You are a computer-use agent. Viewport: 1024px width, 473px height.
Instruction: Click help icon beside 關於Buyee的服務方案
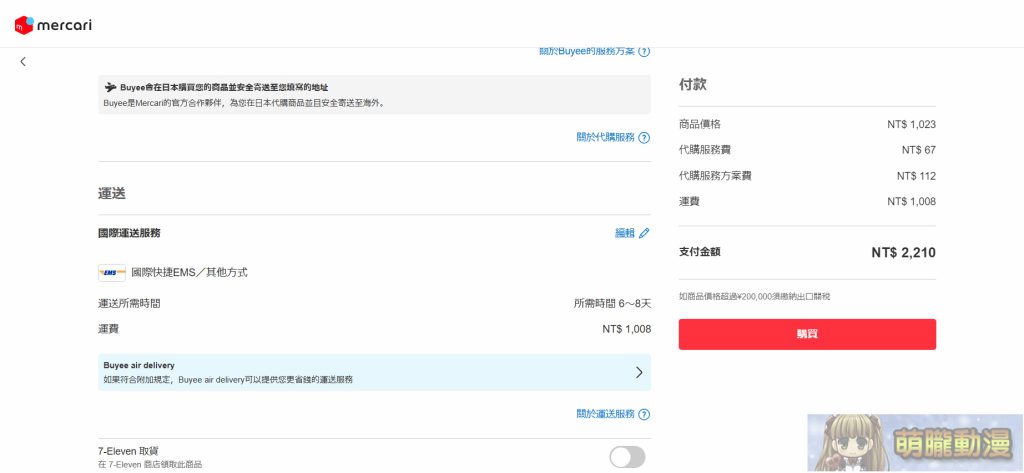click(x=644, y=51)
